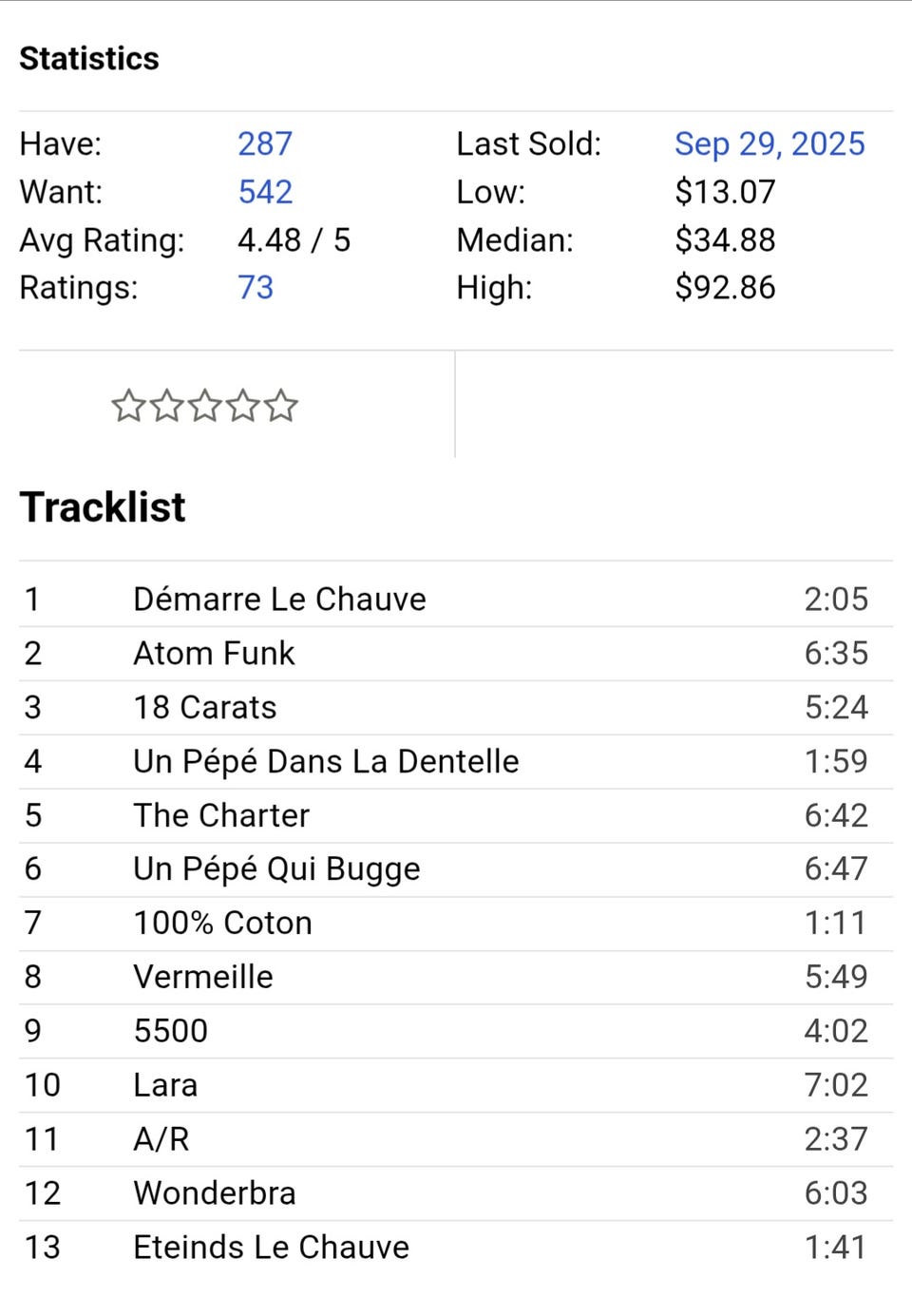Screen dimensions: 912x1316
Task: Rate the release one star
Action: [x=128, y=407]
